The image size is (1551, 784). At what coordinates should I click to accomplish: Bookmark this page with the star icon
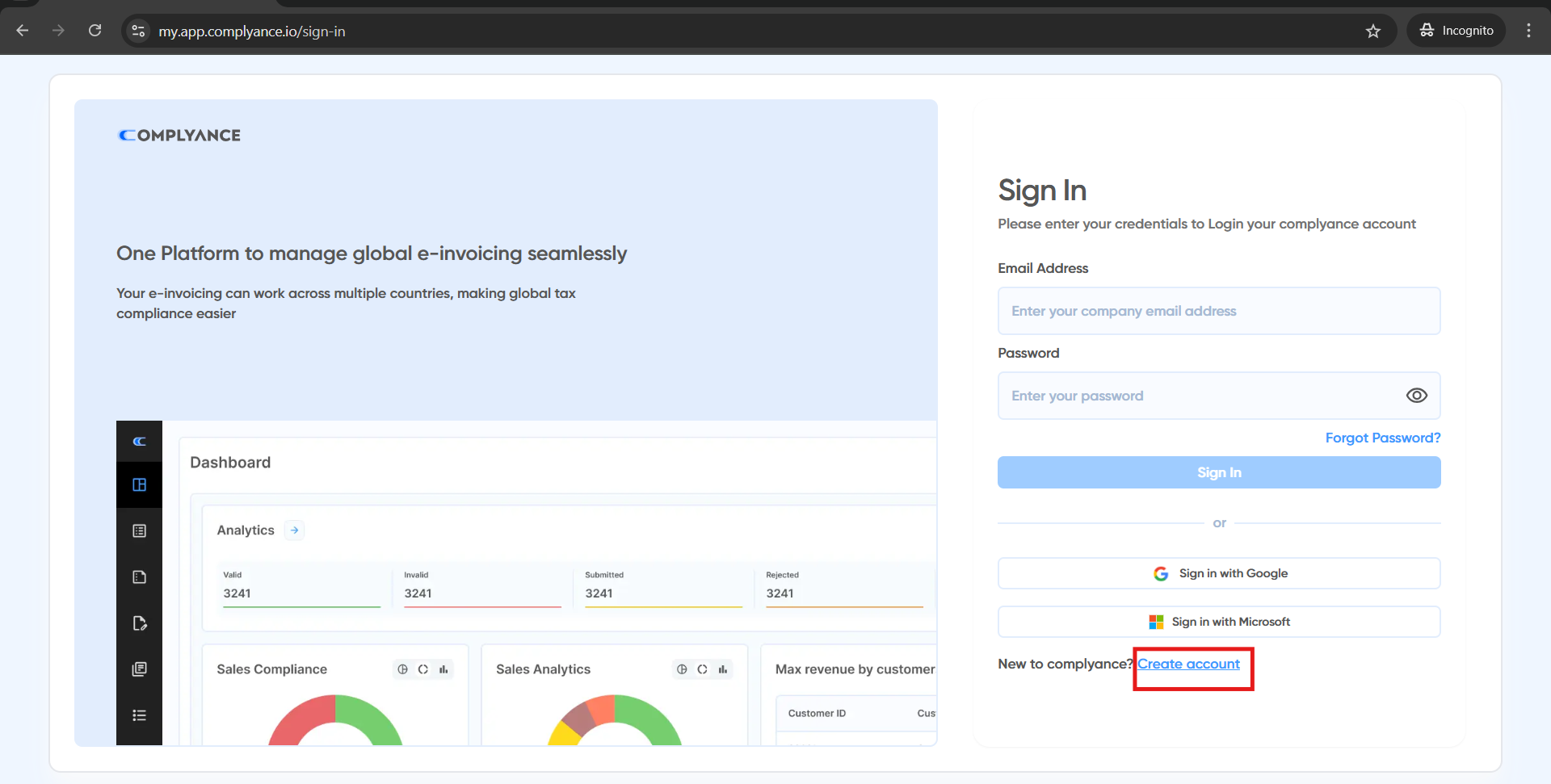click(1373, 31)
